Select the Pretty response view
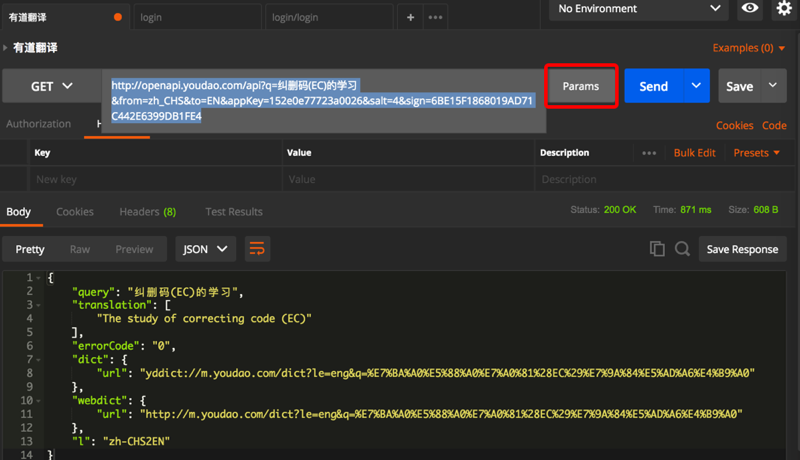The height and width of the screenshot is (460, 800). 30,249
